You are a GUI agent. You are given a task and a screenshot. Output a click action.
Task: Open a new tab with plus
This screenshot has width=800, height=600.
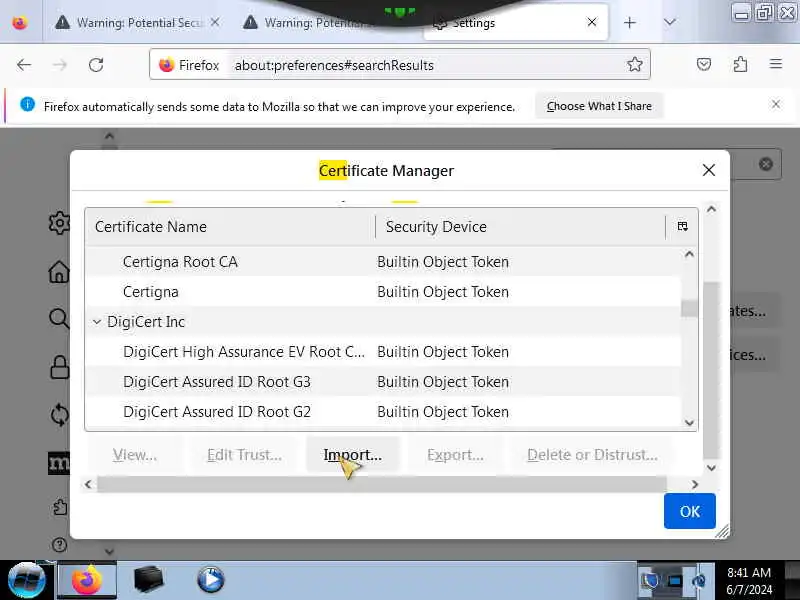click(630, 23)
